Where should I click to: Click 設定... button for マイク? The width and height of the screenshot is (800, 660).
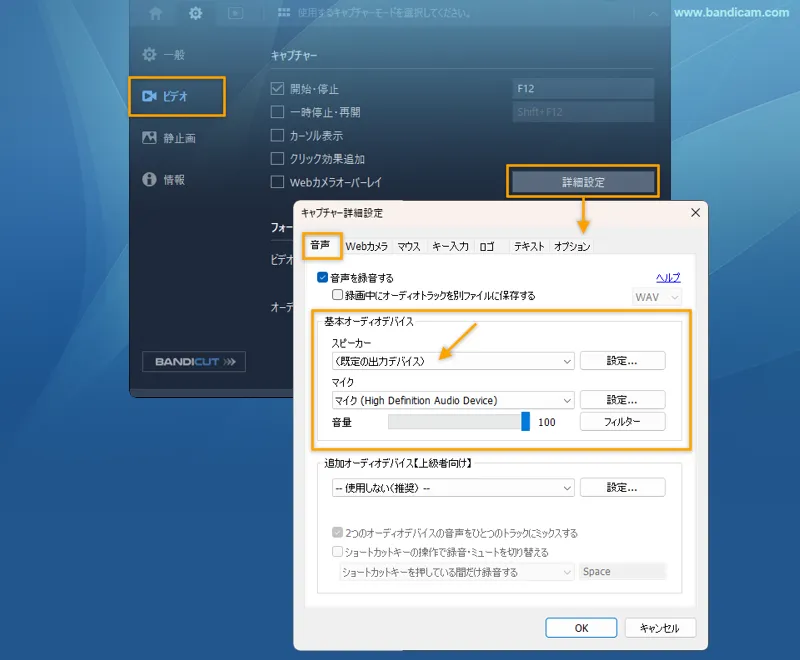(622, 400)
